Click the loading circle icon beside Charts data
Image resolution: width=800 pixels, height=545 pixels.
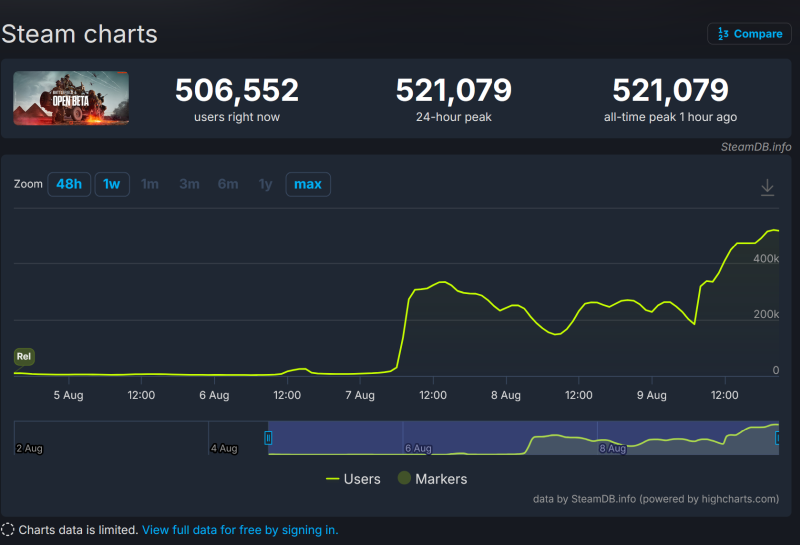pyautogui.click(x=8, y=530)
